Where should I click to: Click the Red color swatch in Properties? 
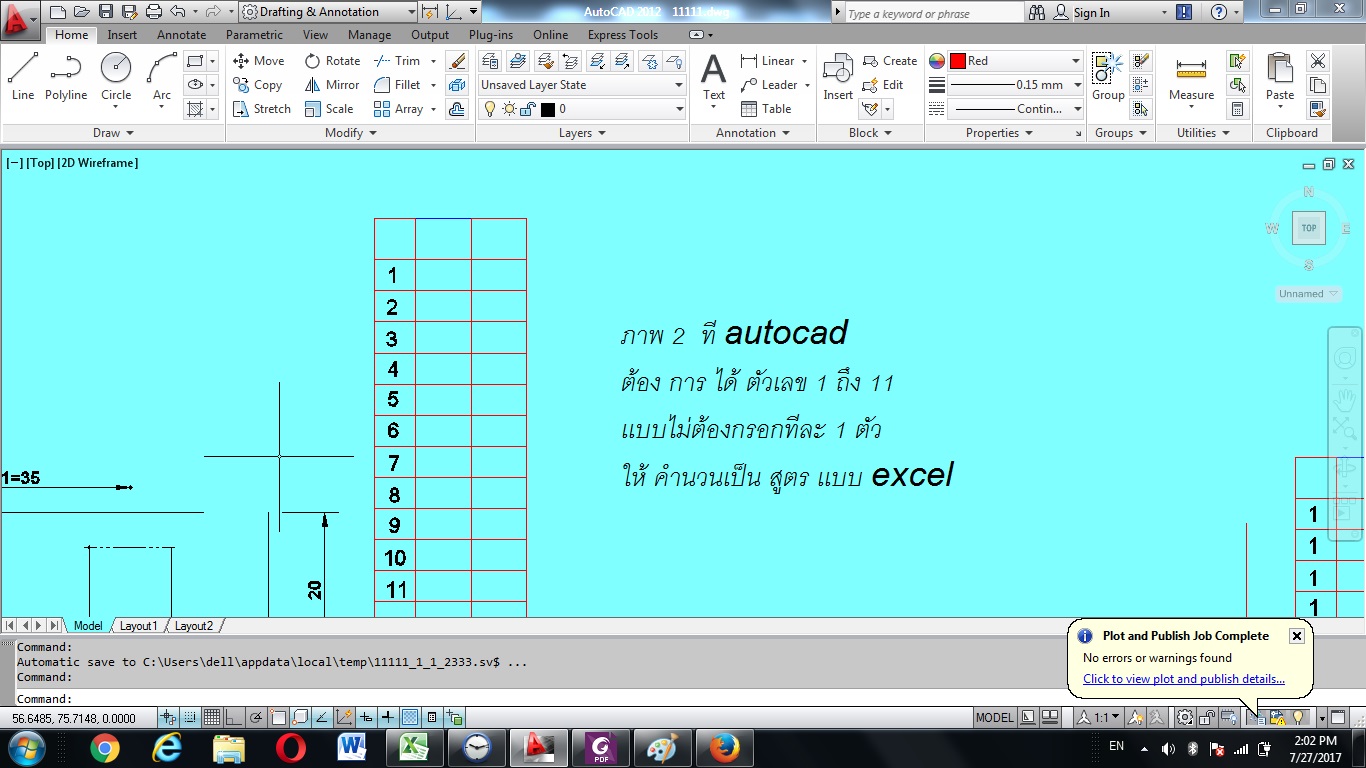(957, 61)
